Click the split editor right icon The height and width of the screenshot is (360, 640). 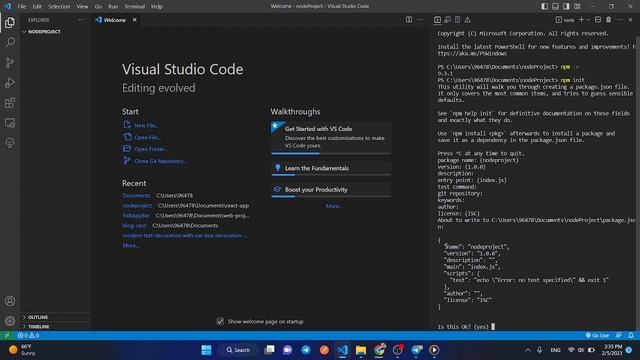coord(409,20)
